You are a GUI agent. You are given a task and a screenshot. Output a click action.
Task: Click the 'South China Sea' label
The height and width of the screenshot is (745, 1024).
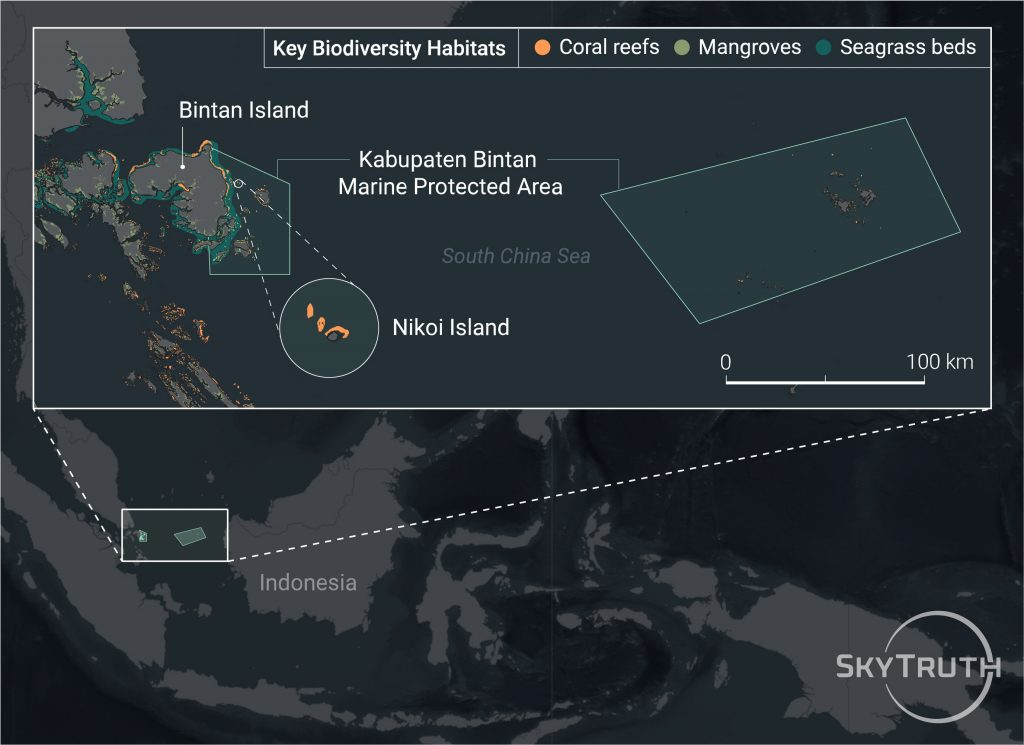[x=516, y=256]
